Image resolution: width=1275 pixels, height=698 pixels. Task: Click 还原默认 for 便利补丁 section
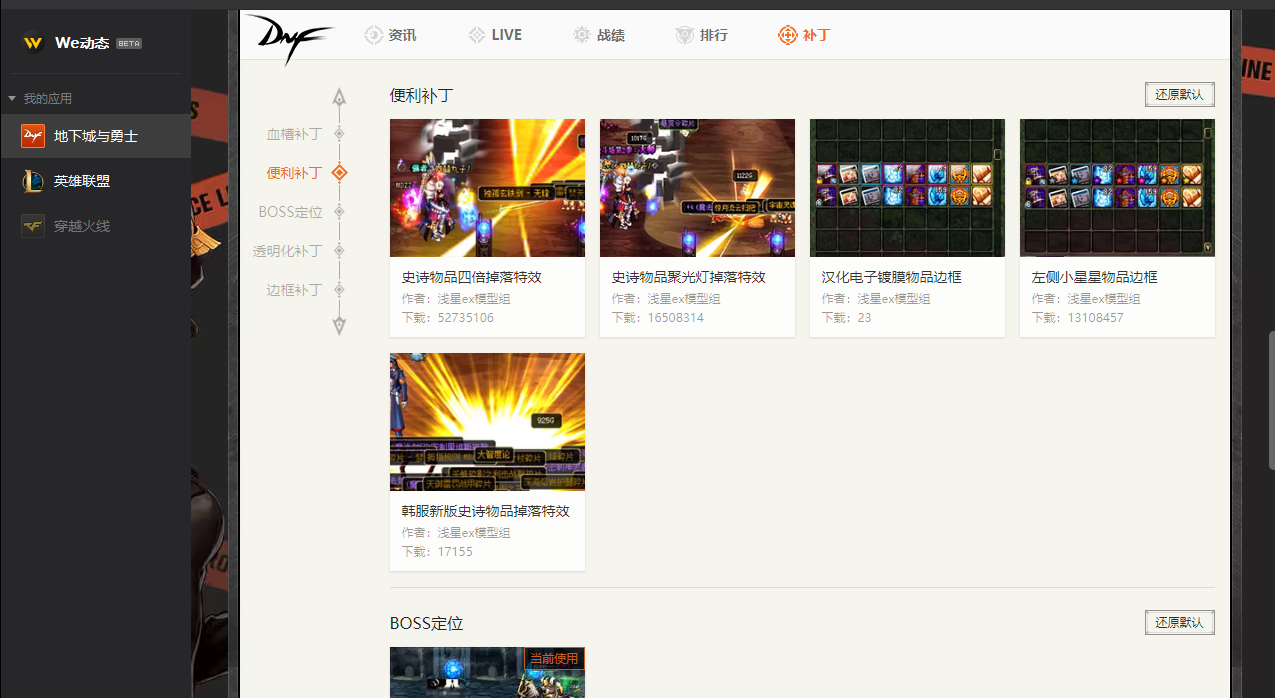pyautogui.click(x=1180, y=95)
